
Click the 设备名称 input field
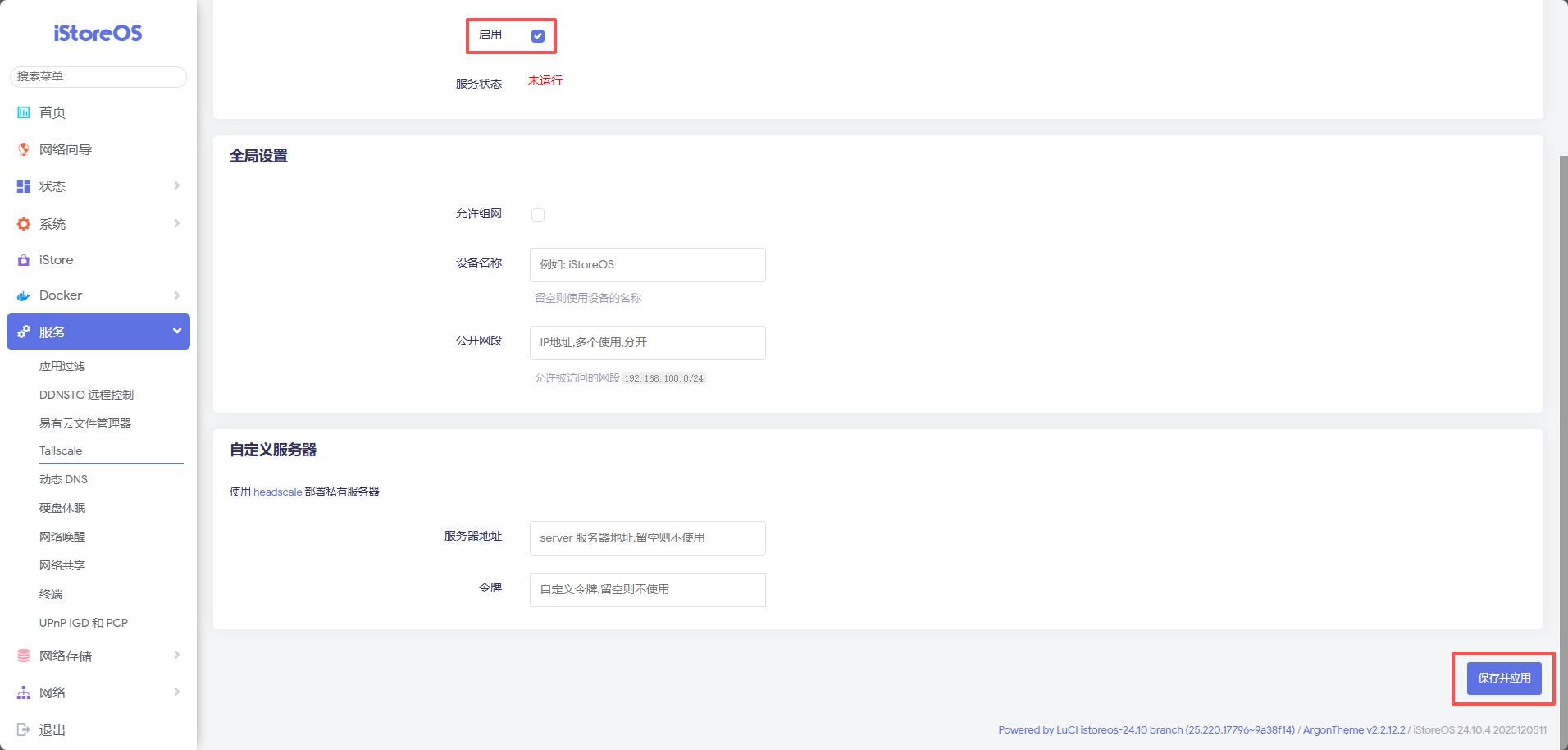pyautogui.click(x=647, y=264)
